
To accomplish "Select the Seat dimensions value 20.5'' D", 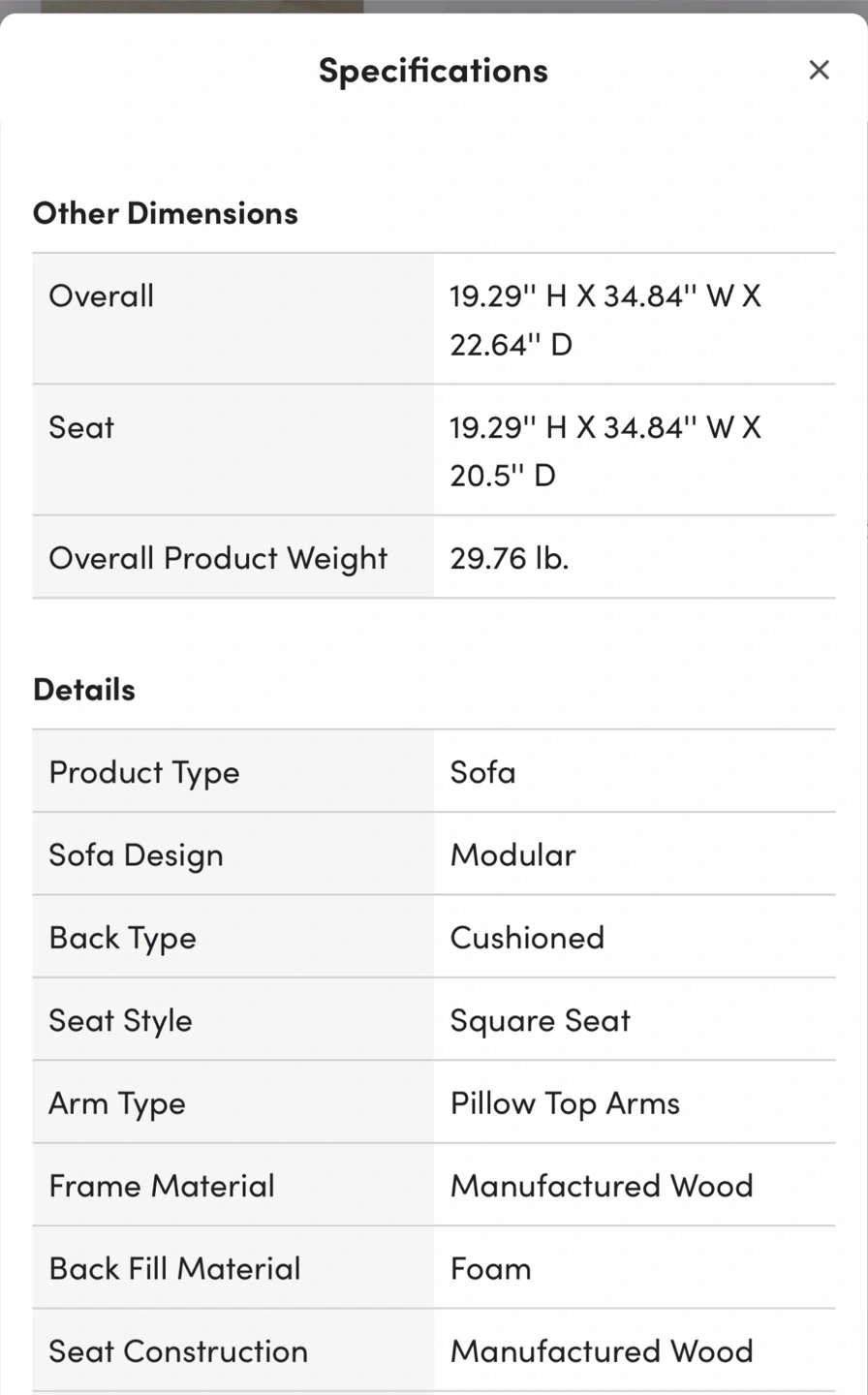I will pyautogui.click(x=502, y=476).
